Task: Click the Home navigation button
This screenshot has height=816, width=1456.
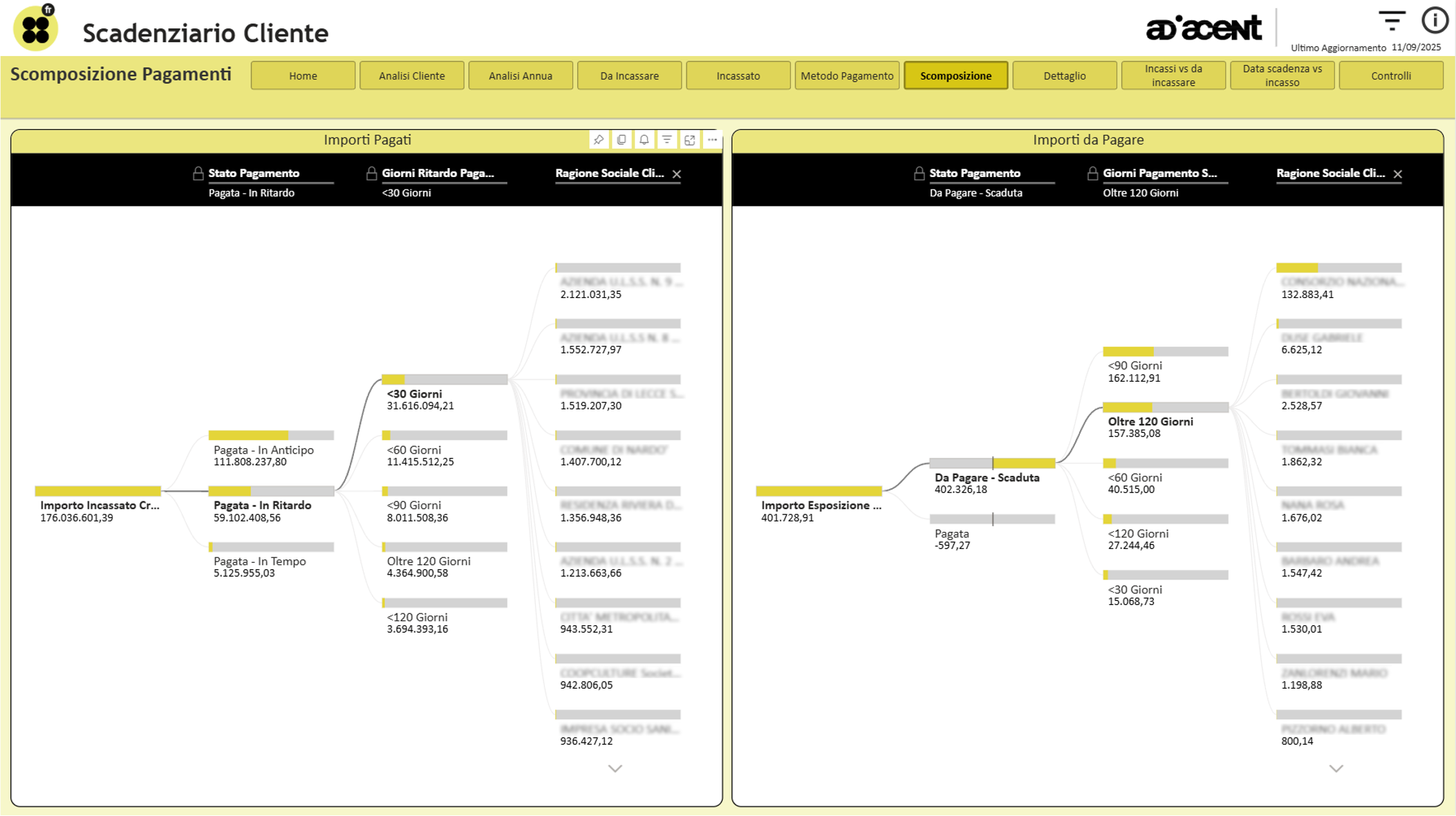Action: [303, 75]
